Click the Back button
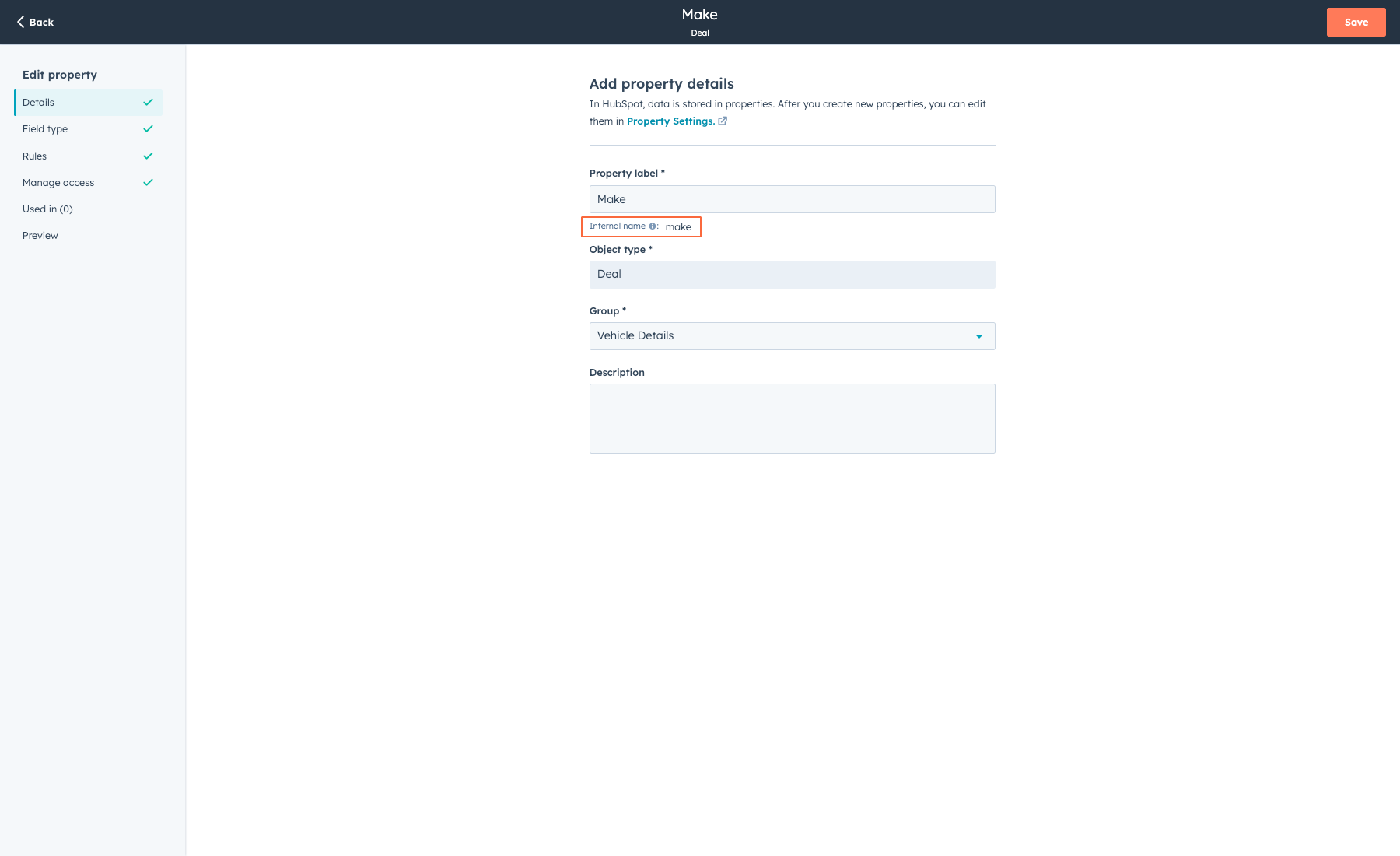This screenshot has width=1400, height=856. (x=35, y=22)
